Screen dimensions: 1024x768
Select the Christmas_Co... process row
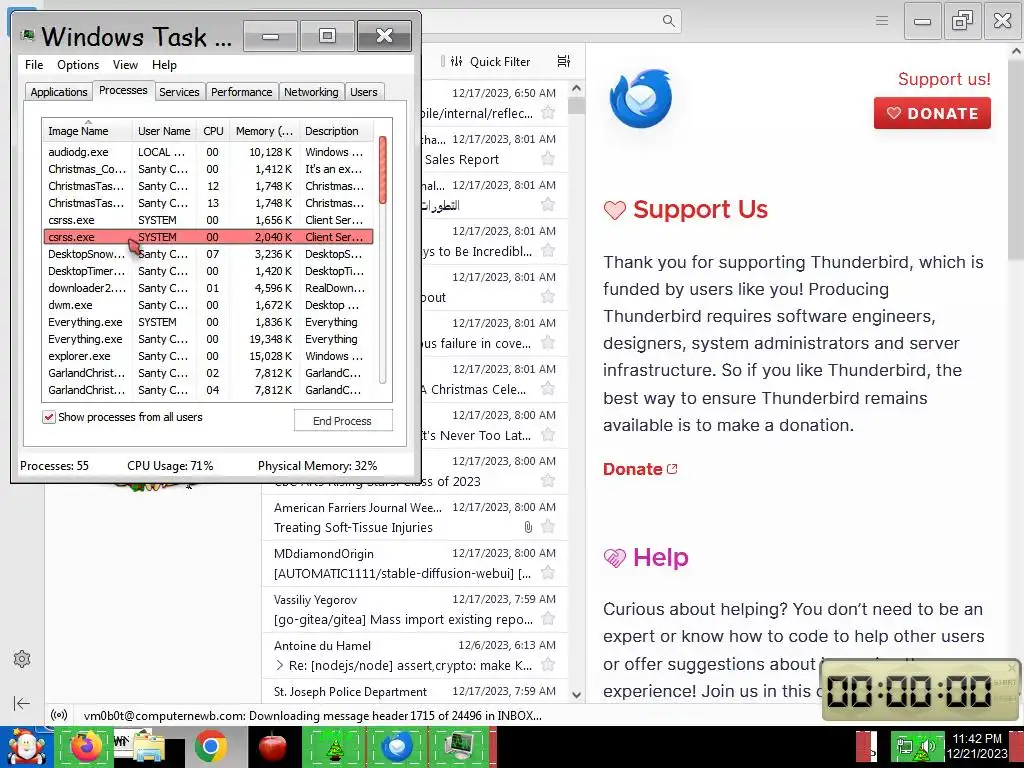208,168
